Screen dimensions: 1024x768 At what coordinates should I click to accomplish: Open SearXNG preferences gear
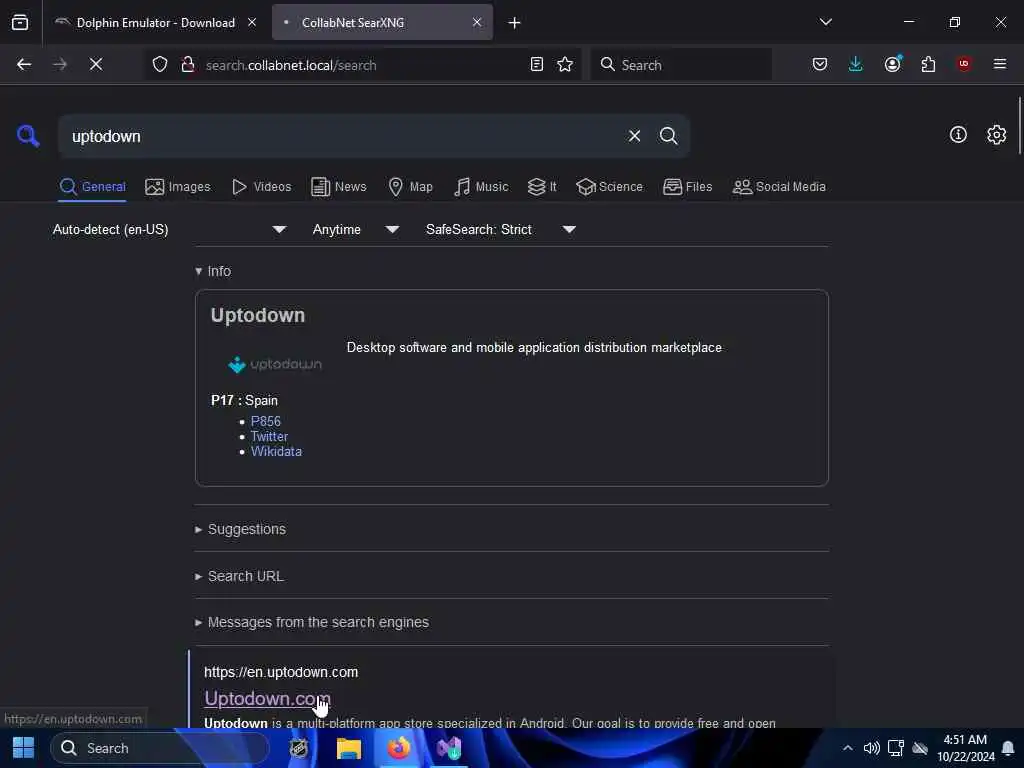coord(996,135)
